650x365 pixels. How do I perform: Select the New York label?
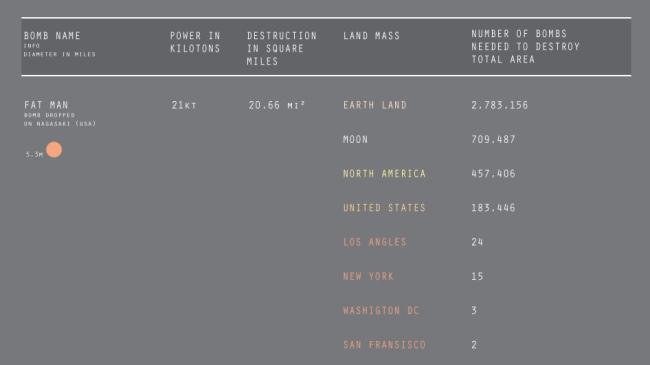click(x=368, y=276)
